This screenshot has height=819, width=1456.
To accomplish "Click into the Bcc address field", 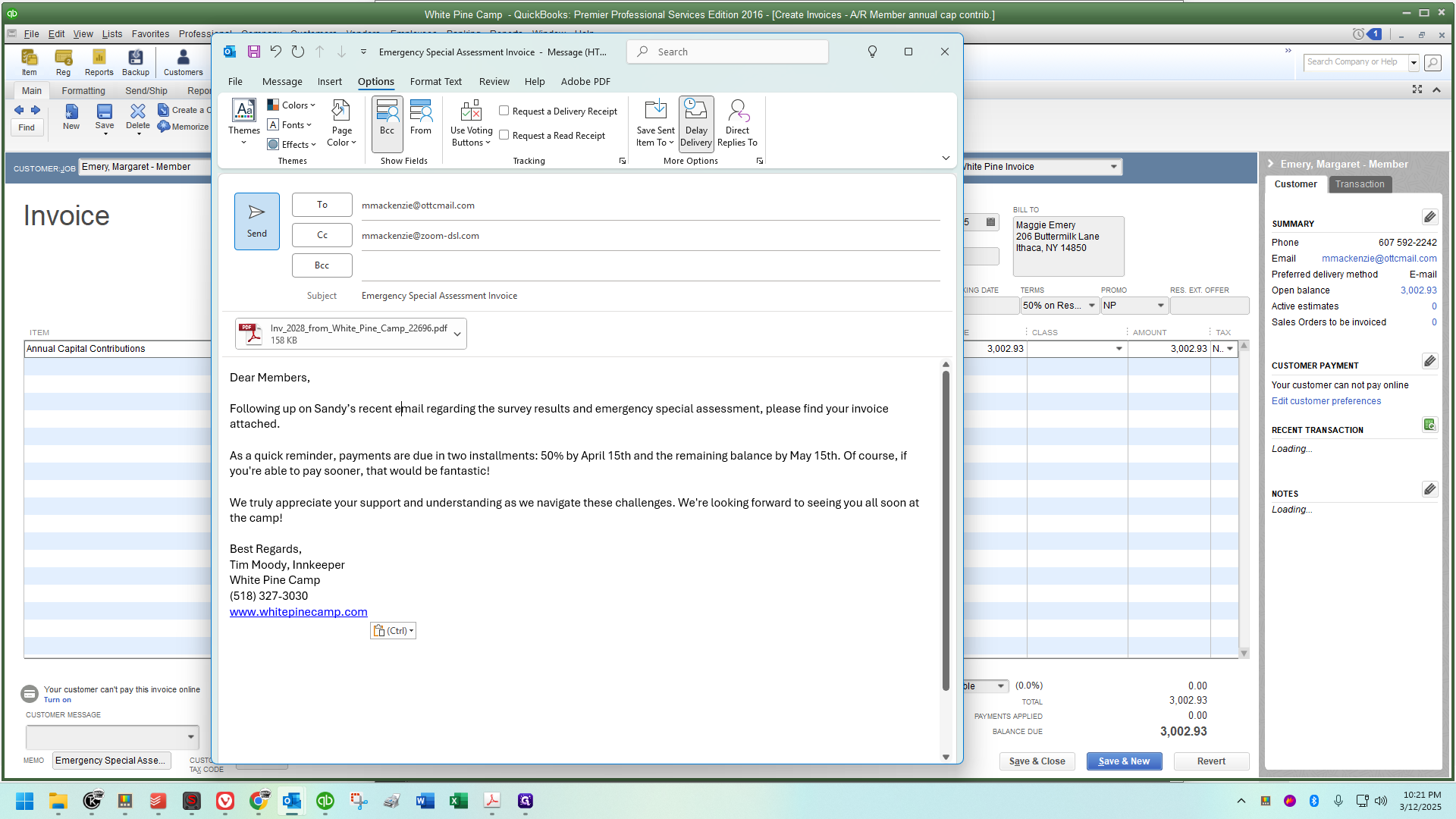I will [650, 266].
